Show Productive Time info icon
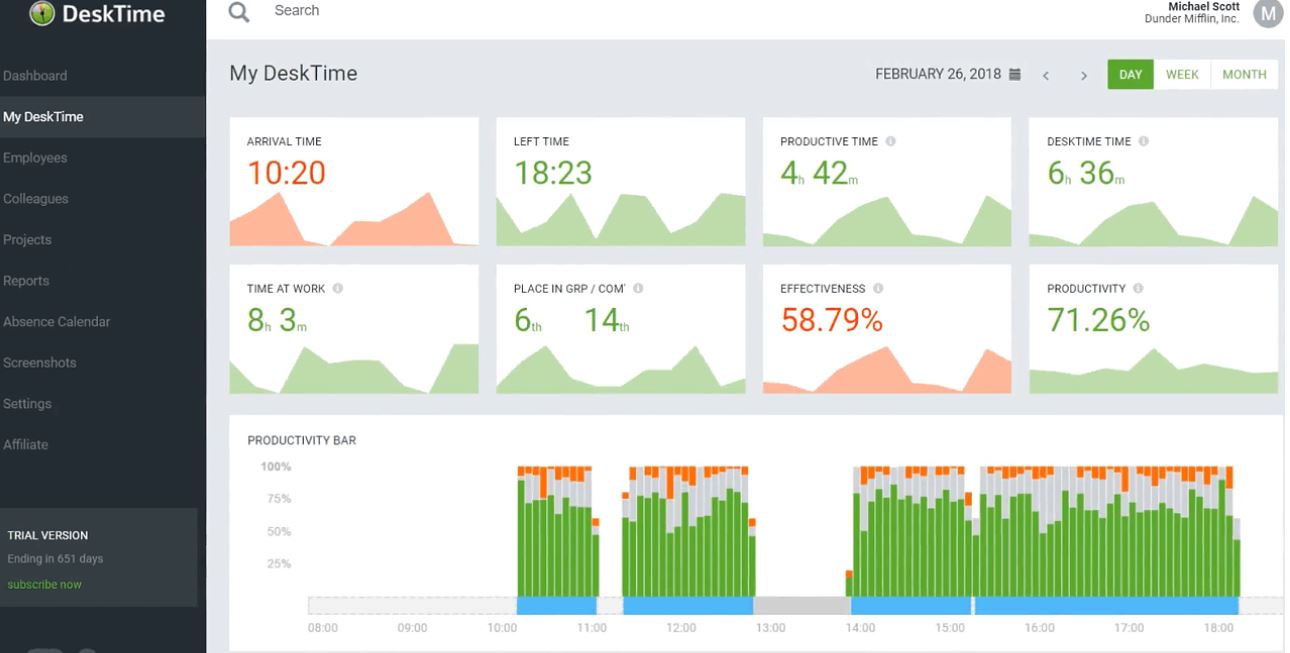Viewport: 1290px width, 653px height. (890, 142)
